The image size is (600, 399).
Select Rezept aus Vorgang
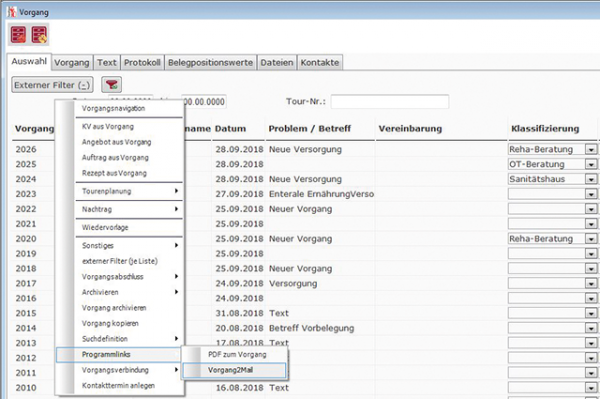click(x=114, y=173)
